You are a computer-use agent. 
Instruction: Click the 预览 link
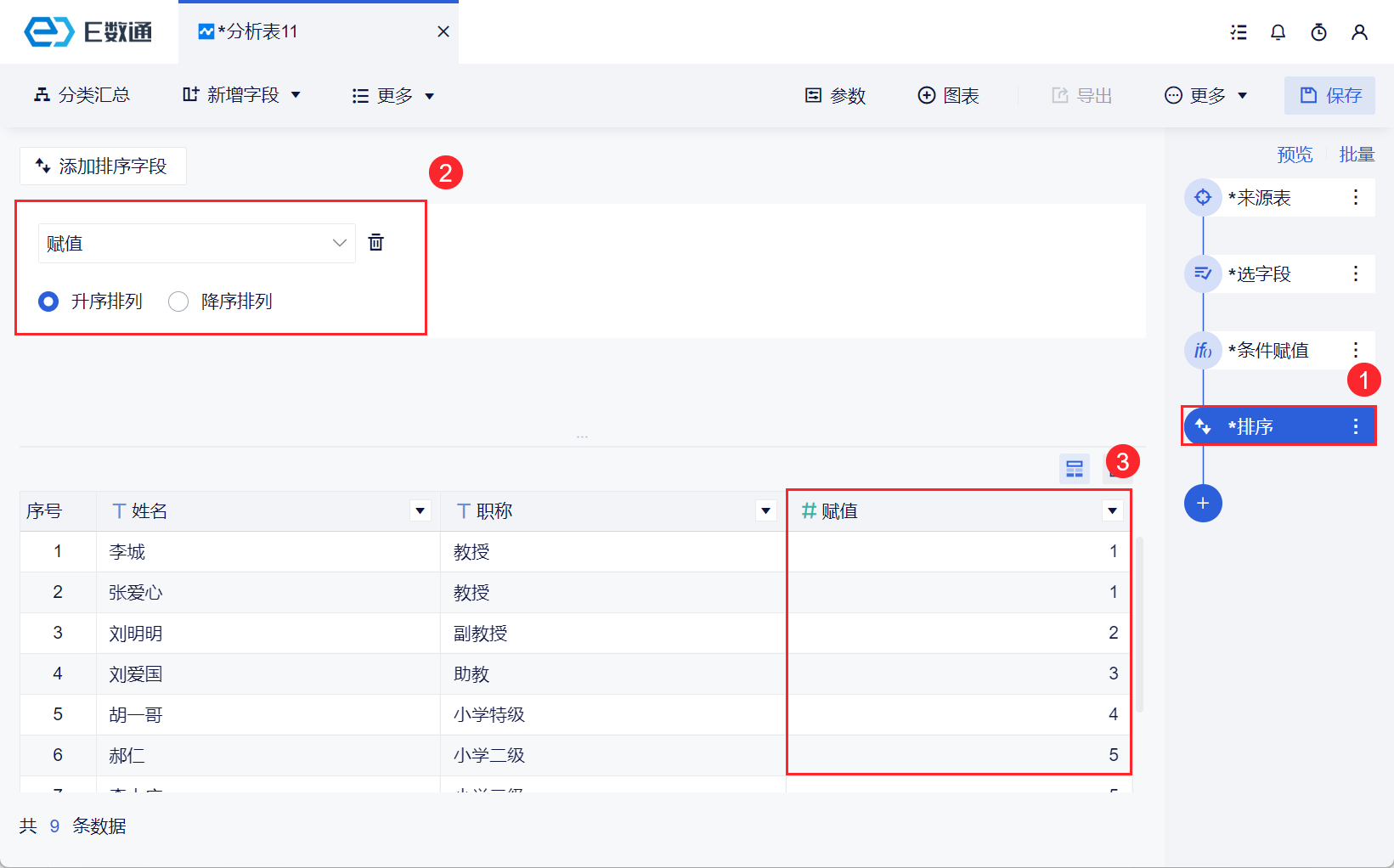pyautogui.click(x=1295, y=155)
